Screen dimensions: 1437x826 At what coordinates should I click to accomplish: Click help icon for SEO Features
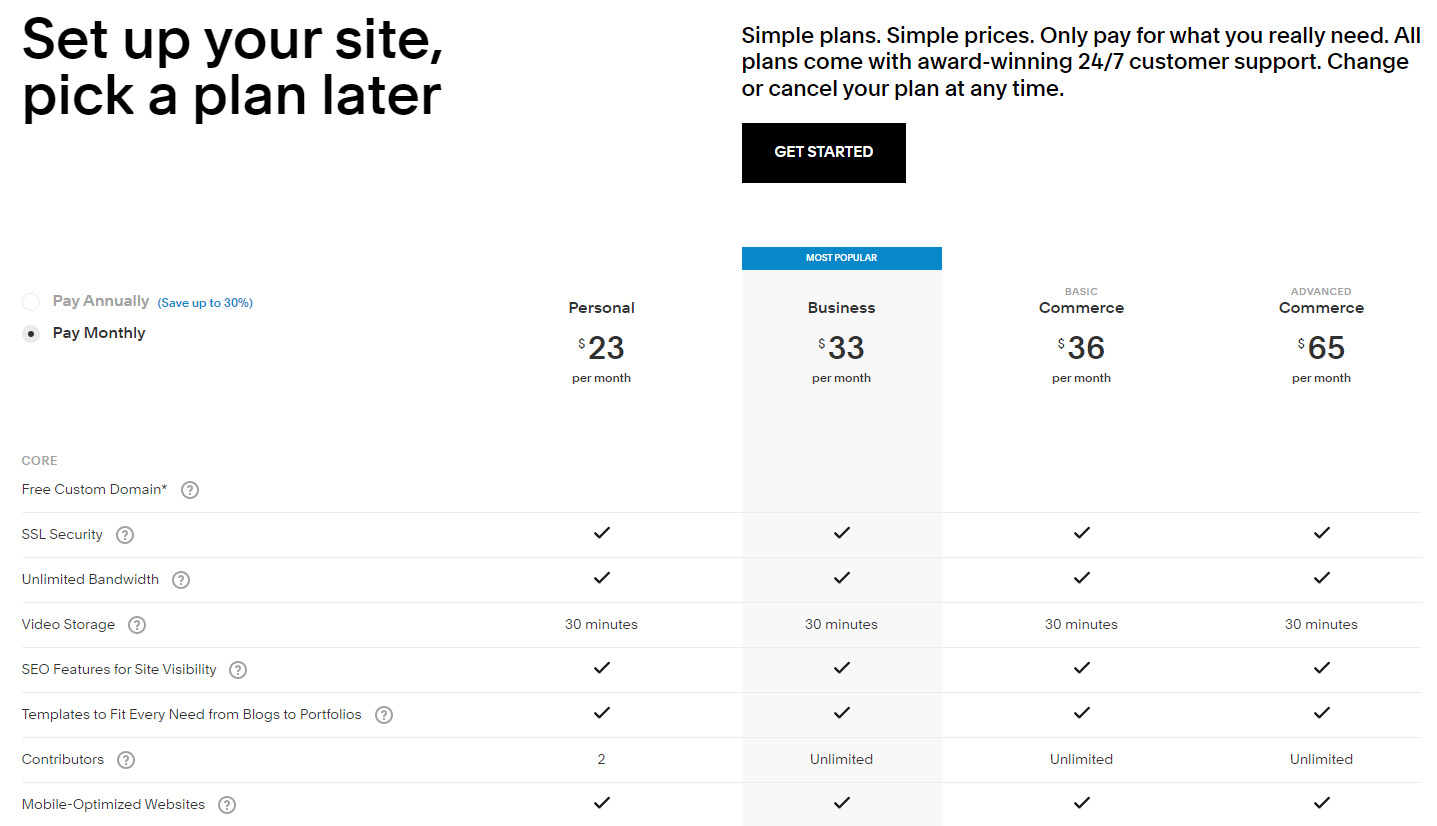point(238,670)
